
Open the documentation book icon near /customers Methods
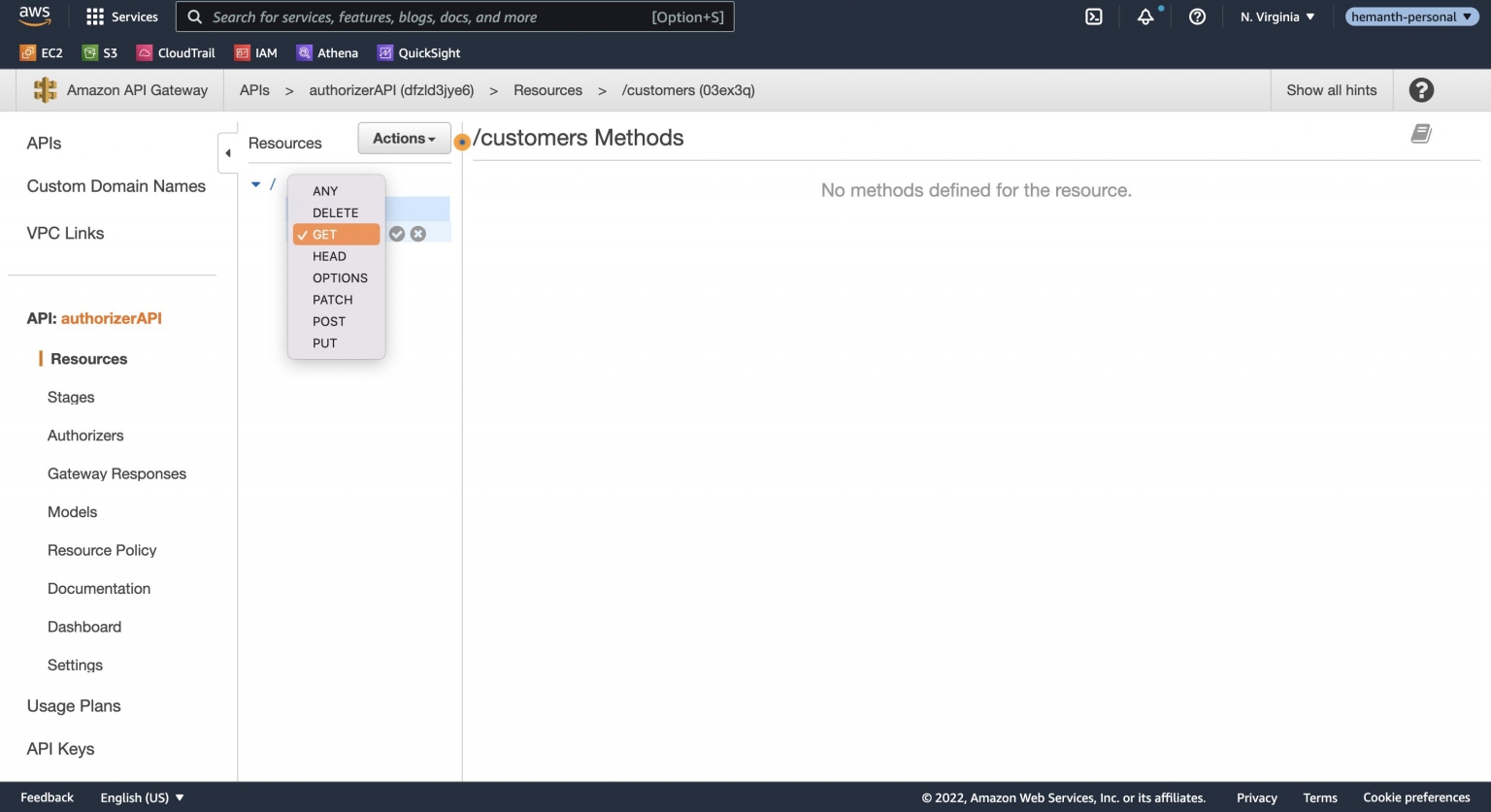click(x=1420, y=133)
